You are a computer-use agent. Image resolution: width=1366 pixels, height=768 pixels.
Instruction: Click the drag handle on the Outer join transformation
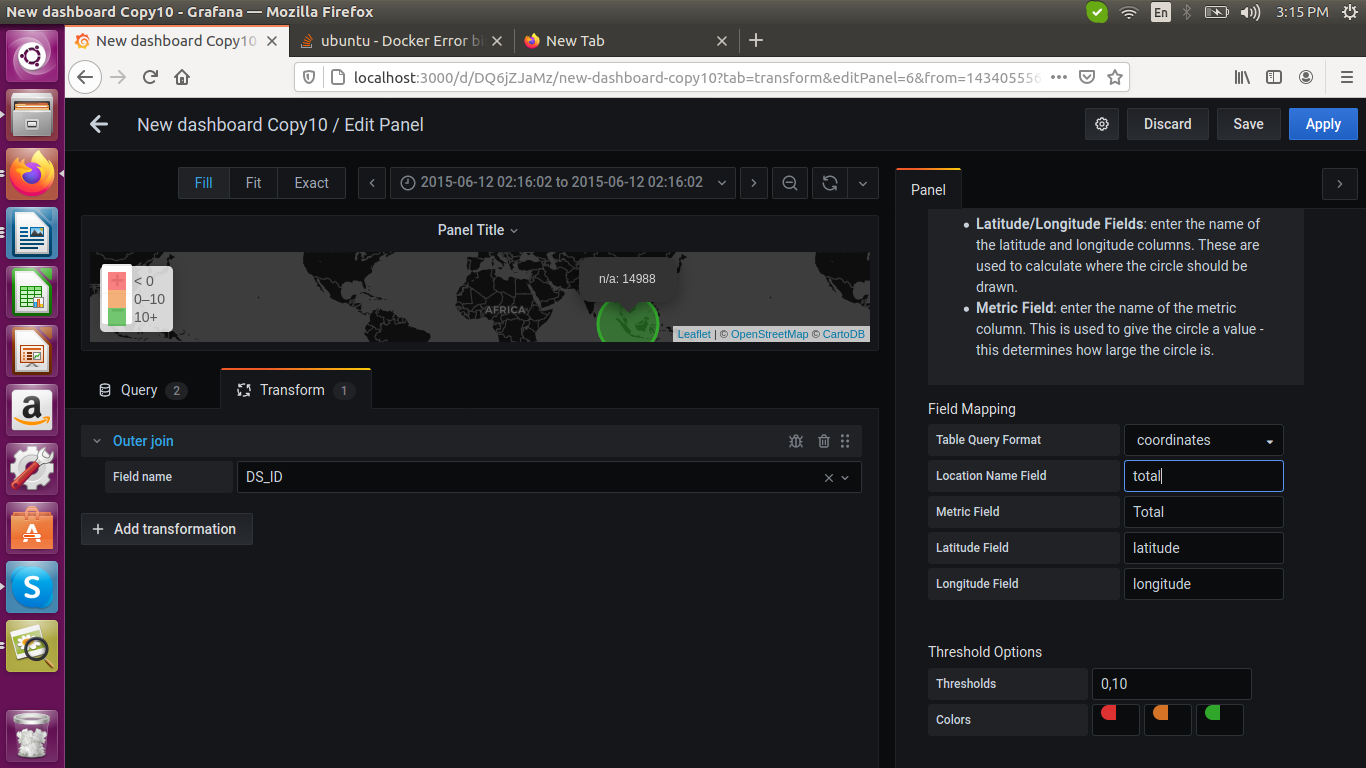pos(845,440)
